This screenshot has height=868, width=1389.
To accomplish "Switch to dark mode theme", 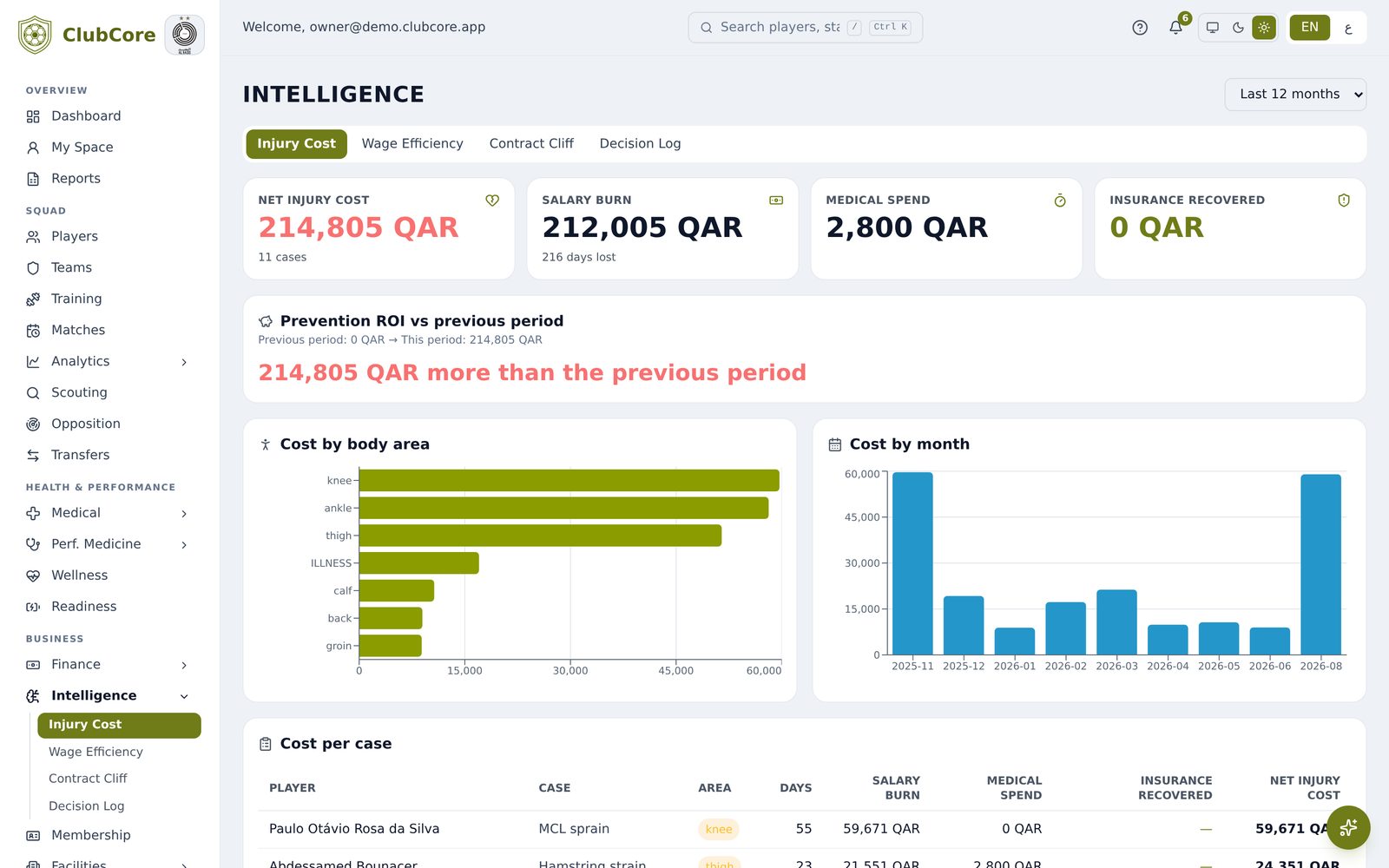I will coord(1238,27).
